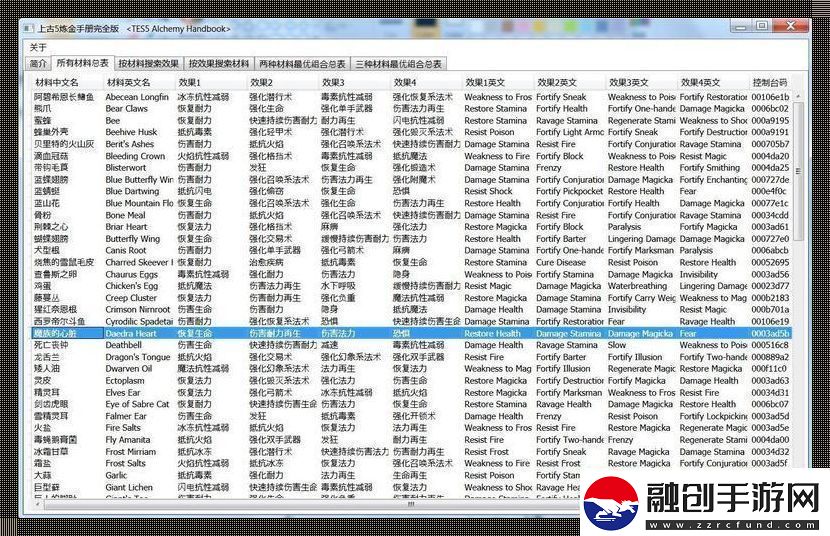This screenshot has width=830, height=536.
Task: Click the 效果1 column header
Action: (x=211, y=83)
